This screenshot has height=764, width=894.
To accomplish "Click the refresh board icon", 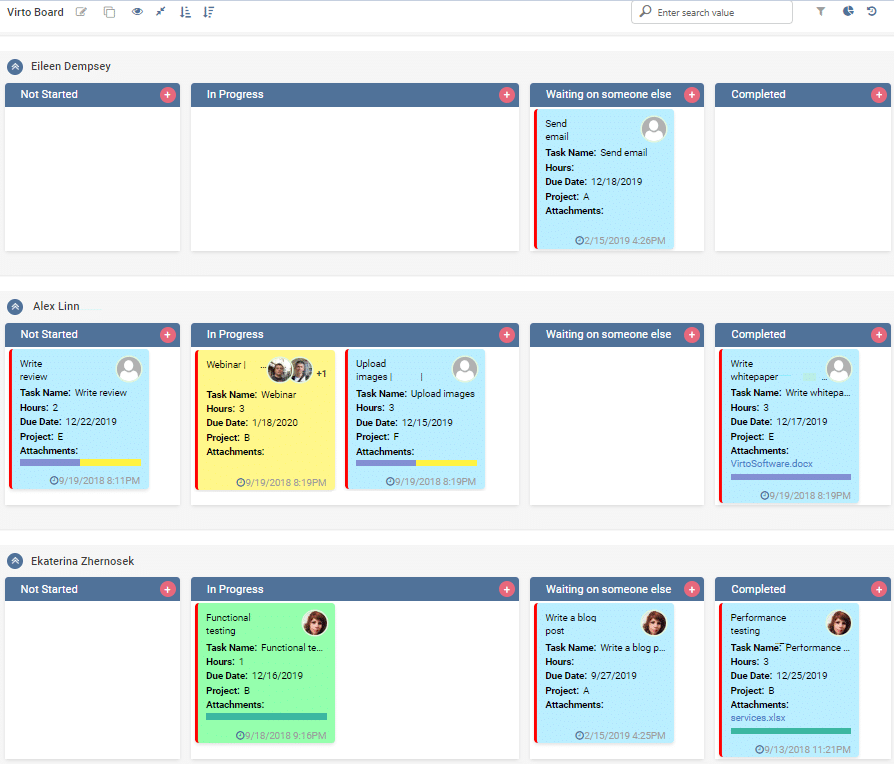I will click(872, 11).
